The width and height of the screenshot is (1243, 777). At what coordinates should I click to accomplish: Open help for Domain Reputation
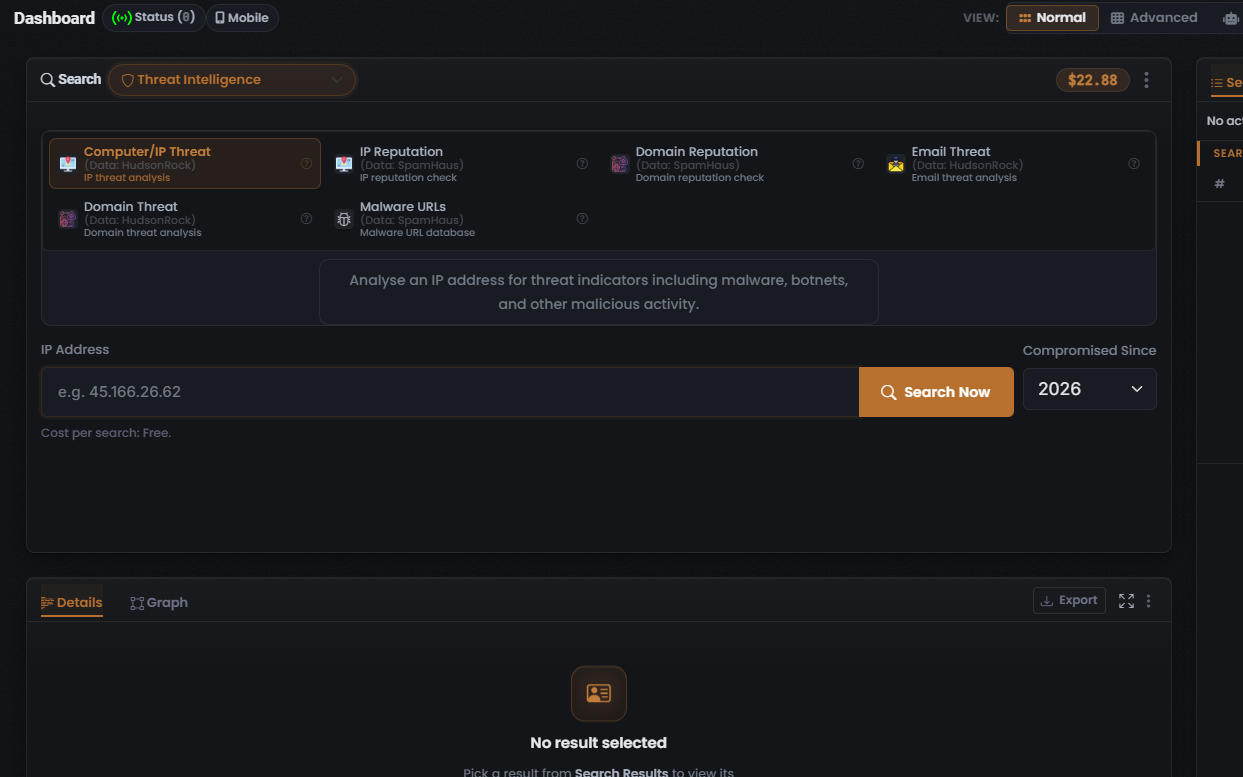pyautogui.click(x=858, y=164)
